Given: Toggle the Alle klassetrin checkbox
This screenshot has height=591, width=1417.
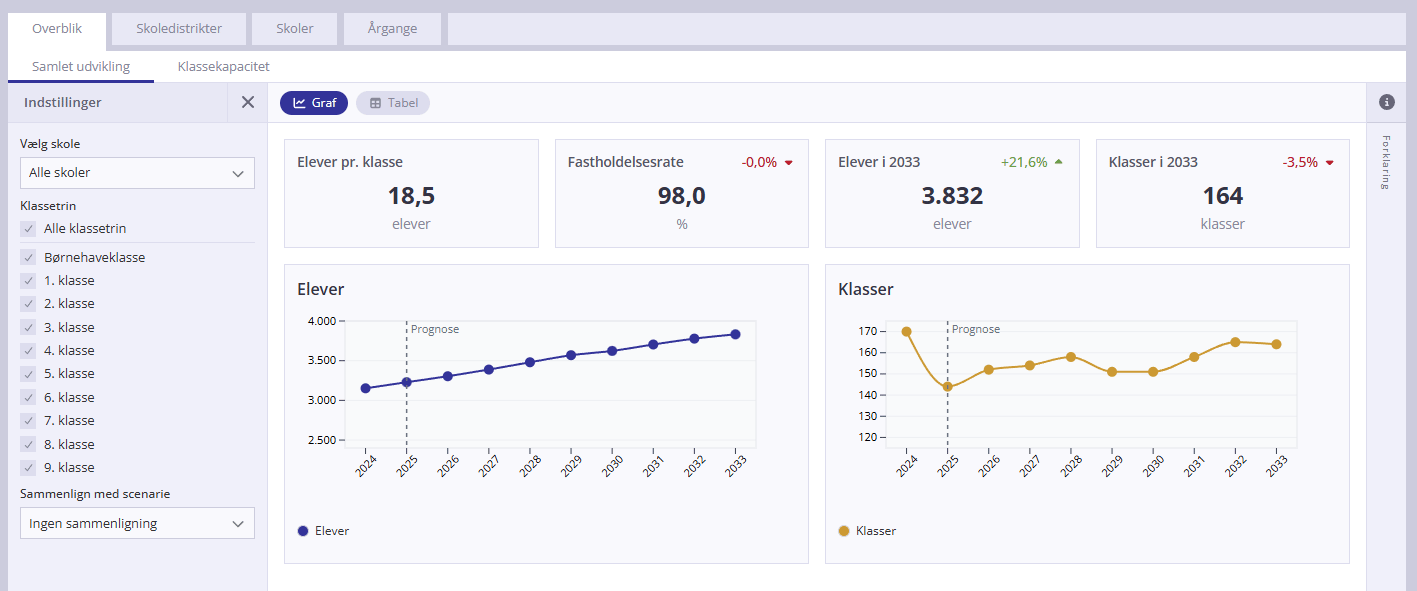Looking at the screenshot, I should coord(28,229).
